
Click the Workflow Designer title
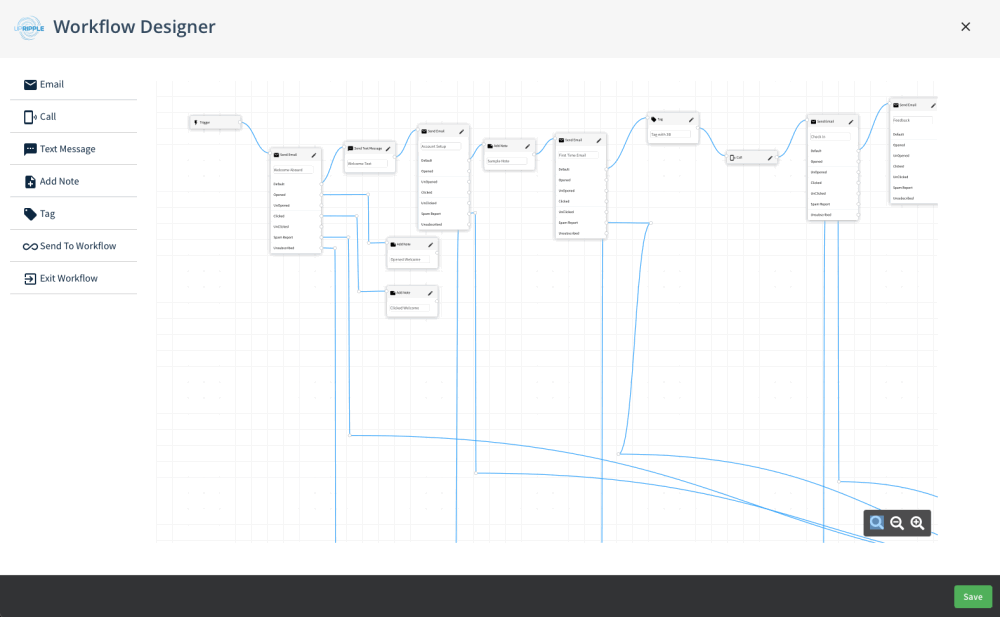coord(134,27)
